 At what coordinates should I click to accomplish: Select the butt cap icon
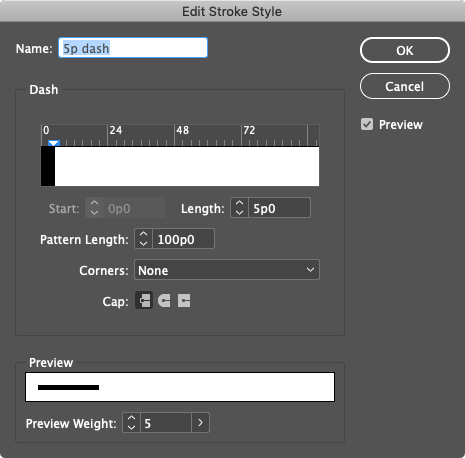(x=144, y=300)
